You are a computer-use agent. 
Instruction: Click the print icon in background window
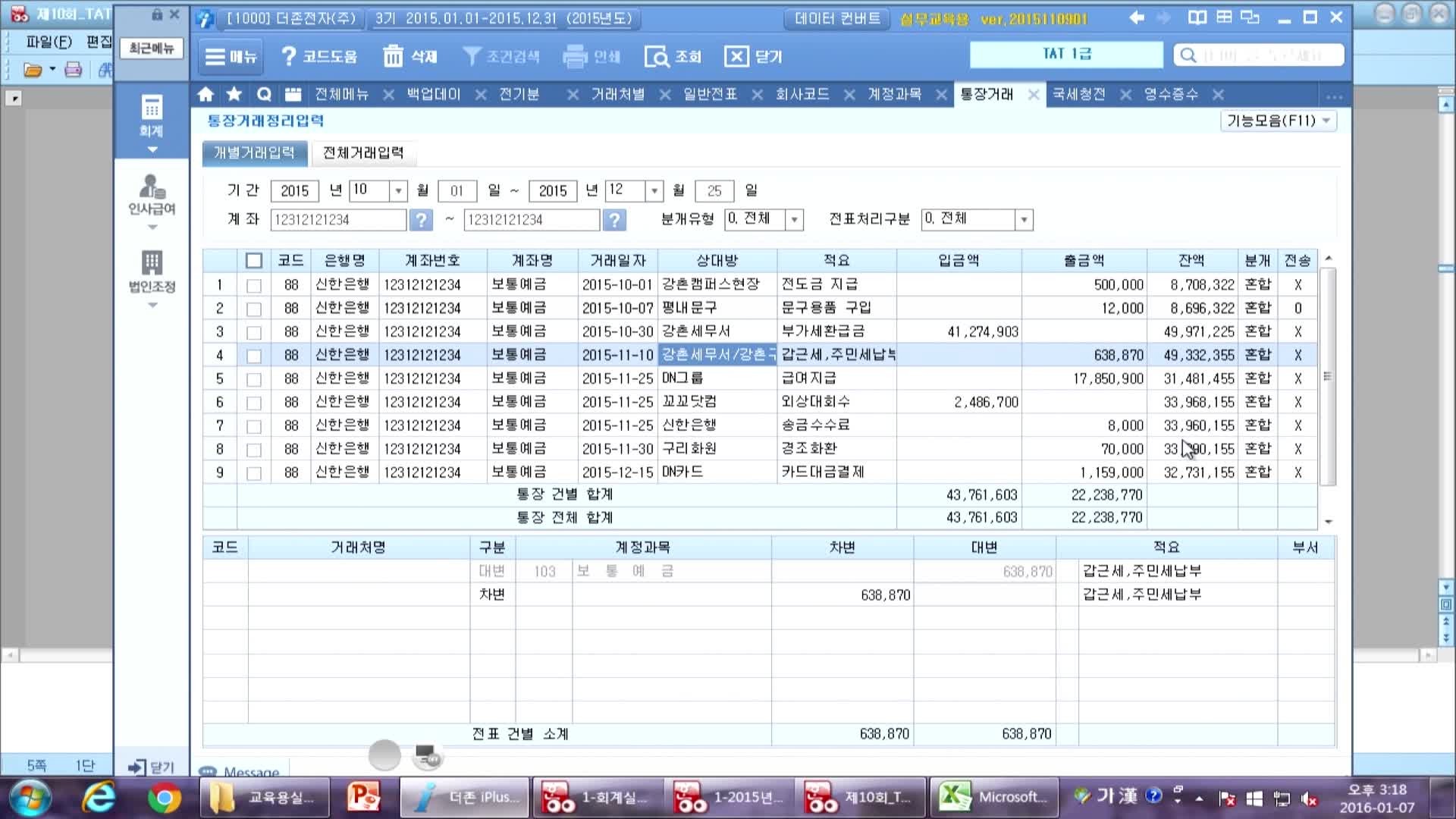pyautogui.click(x=73, y=71)
